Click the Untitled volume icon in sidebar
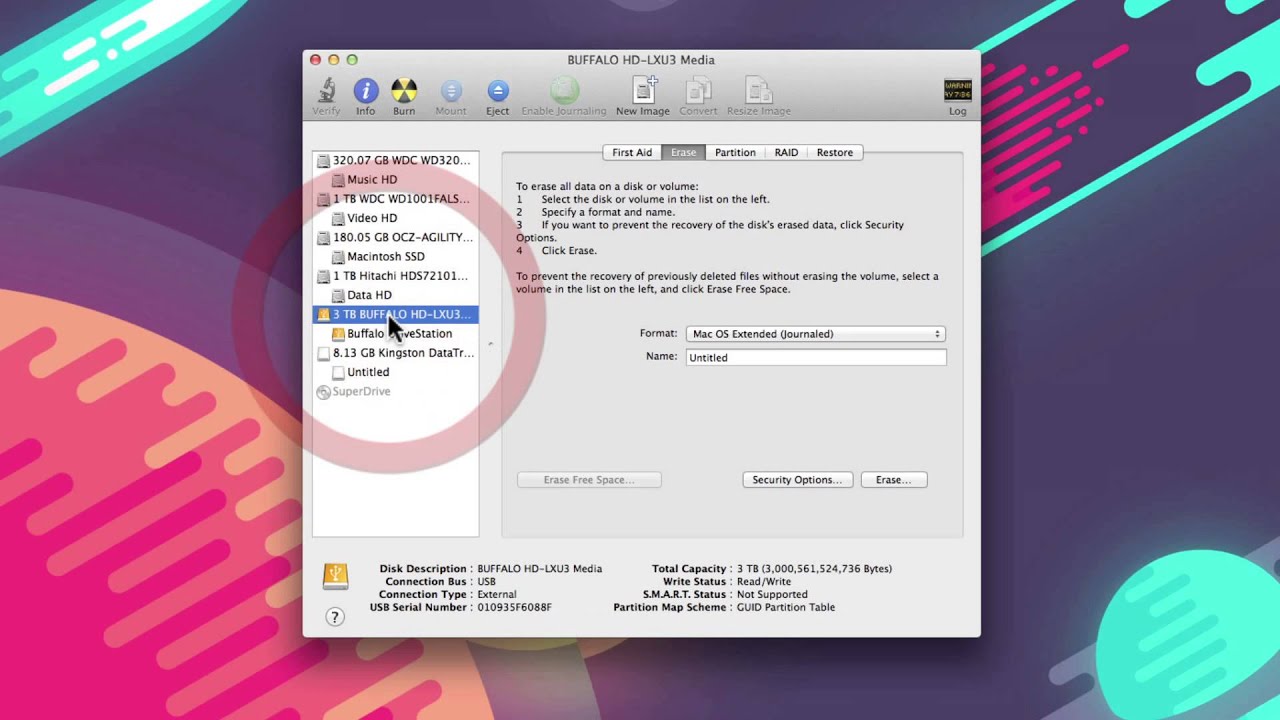 338,372
